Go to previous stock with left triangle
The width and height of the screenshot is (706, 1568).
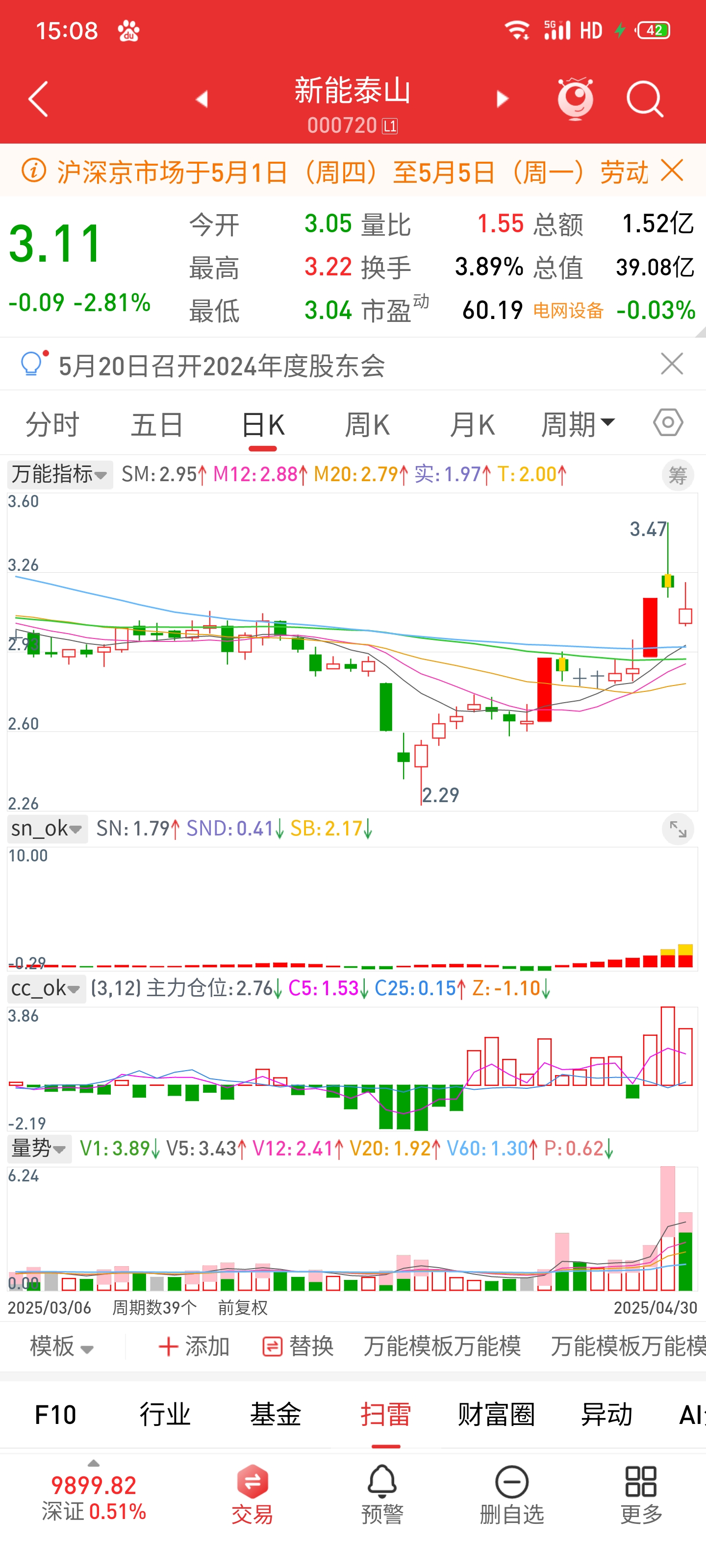click(x=202, y=99)
